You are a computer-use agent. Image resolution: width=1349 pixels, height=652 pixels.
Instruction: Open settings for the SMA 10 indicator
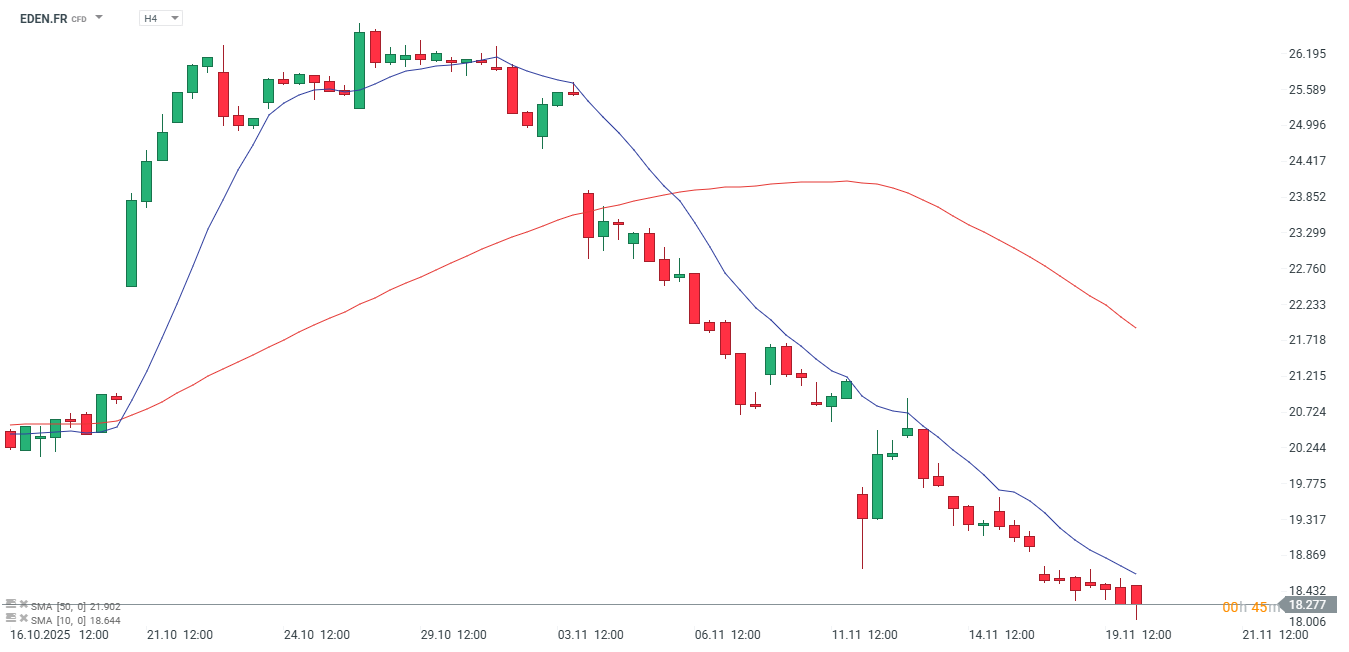(x=11, y=619)
